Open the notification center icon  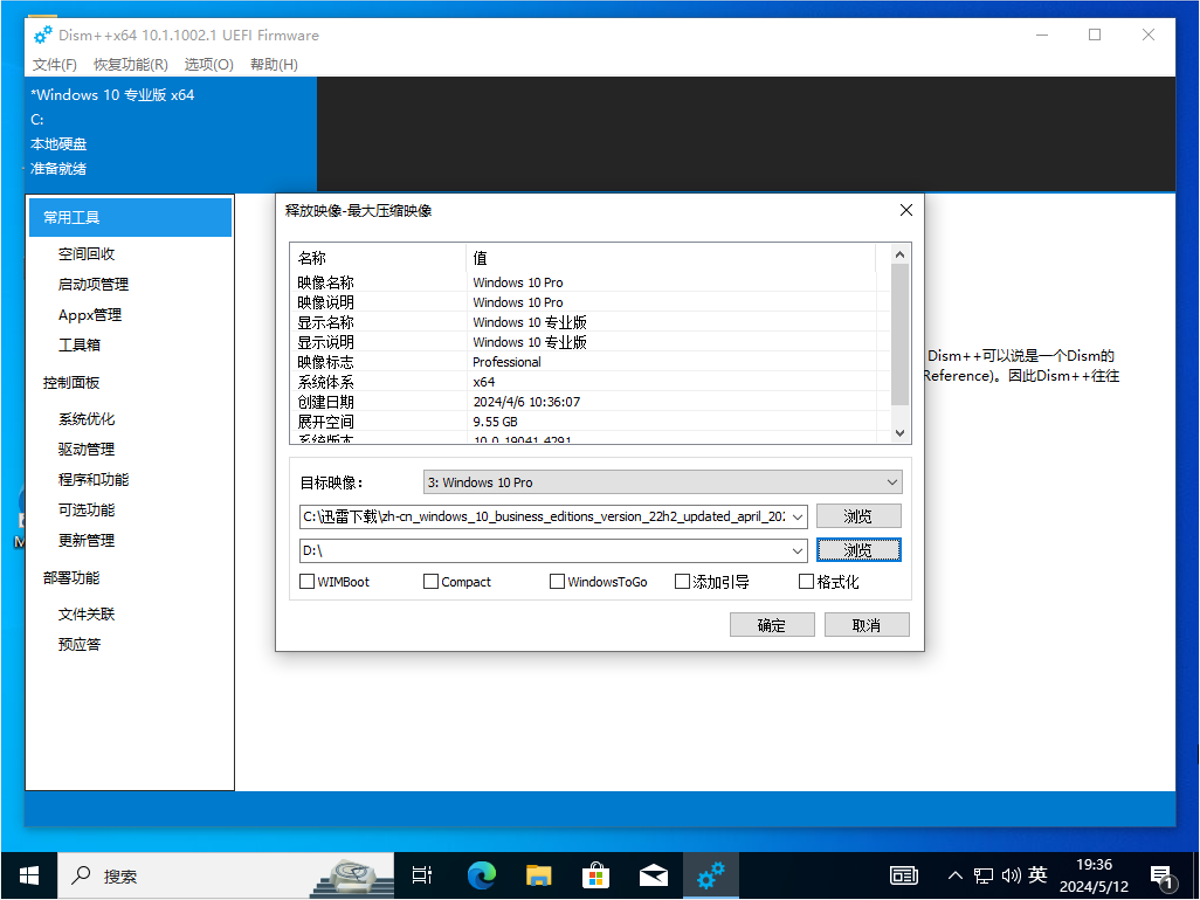[1162, 876]
